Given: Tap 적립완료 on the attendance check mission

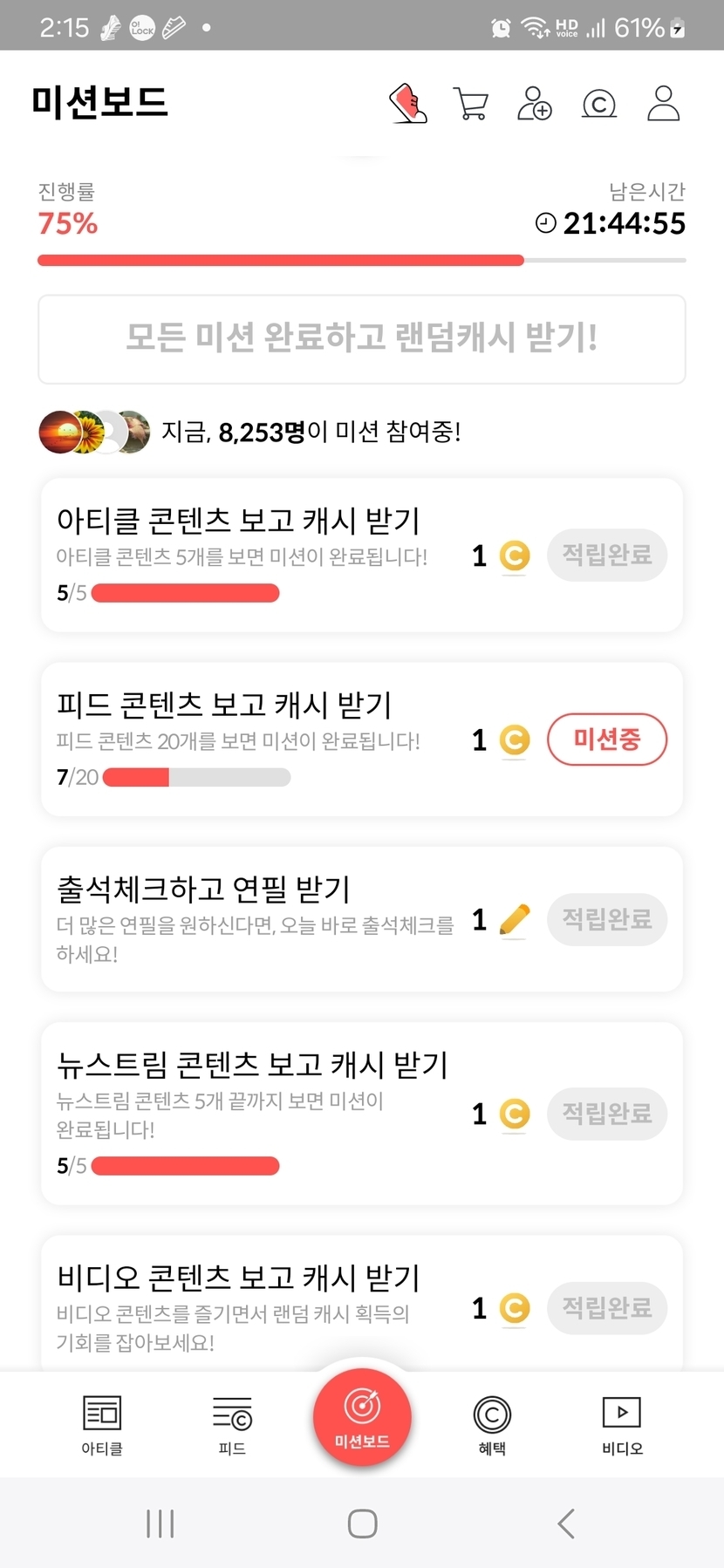Looking at the screenshot, I should click(x=607, y=919).
